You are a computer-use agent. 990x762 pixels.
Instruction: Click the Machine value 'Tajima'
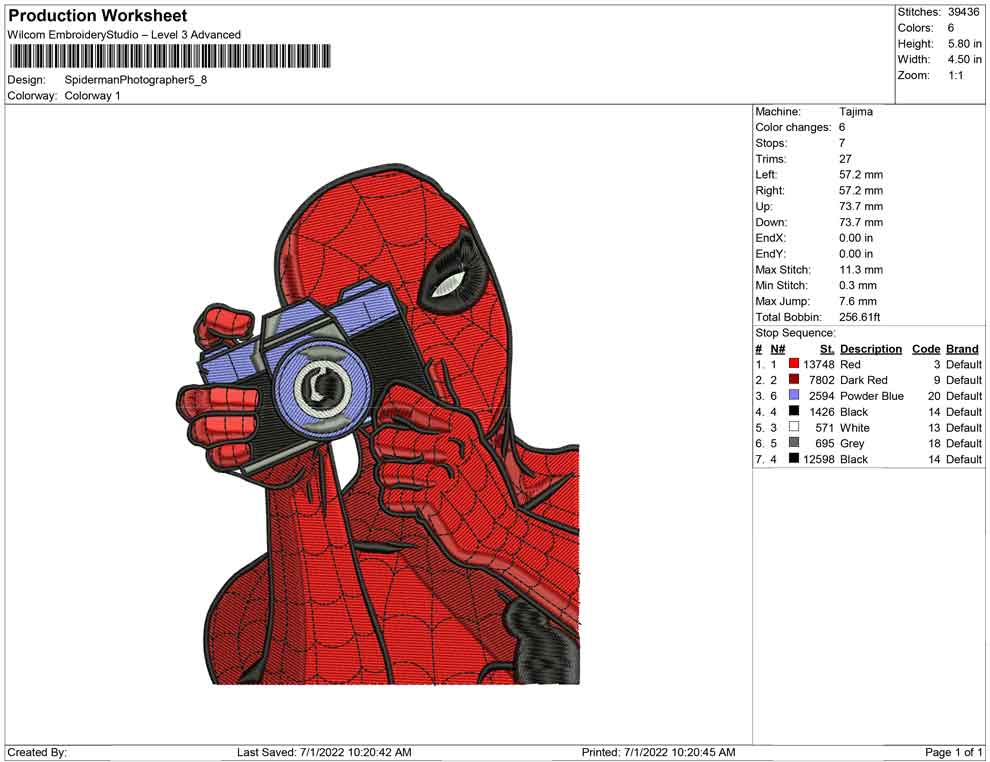(x=856, y=111)
